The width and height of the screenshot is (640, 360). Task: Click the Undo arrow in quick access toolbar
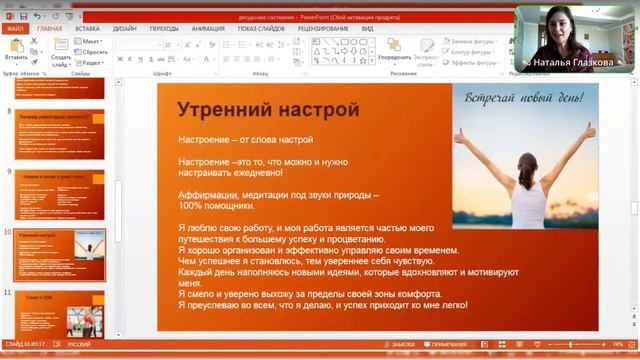click(x=37, y=16)
